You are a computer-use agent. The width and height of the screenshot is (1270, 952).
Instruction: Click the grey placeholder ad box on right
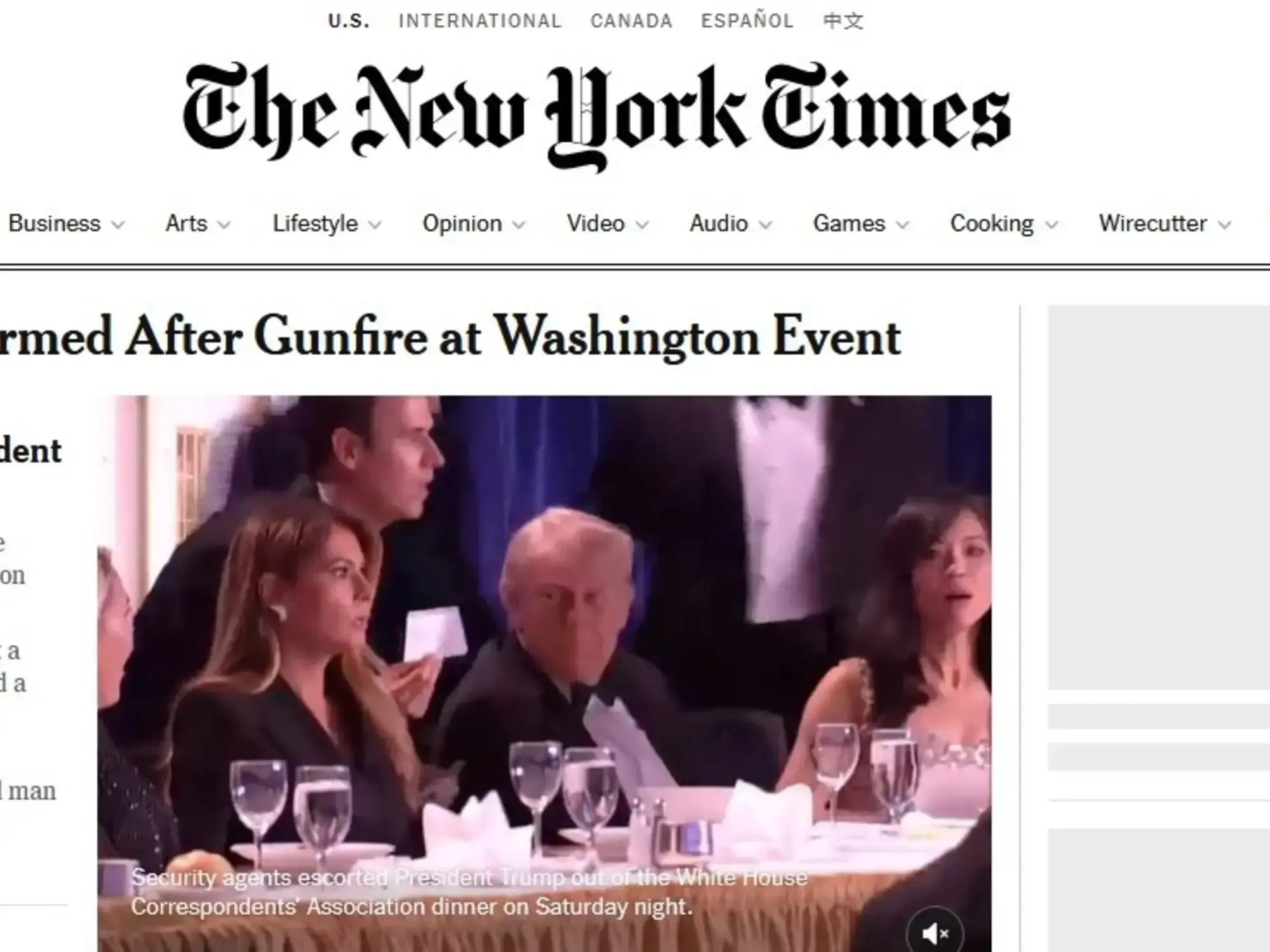[x=1159, y=497]
